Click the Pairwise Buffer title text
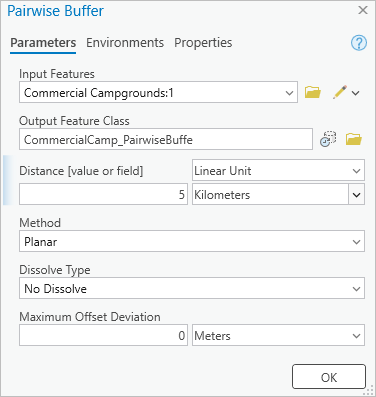Screen dimensions: 376x397 click(x=55, y=11)
